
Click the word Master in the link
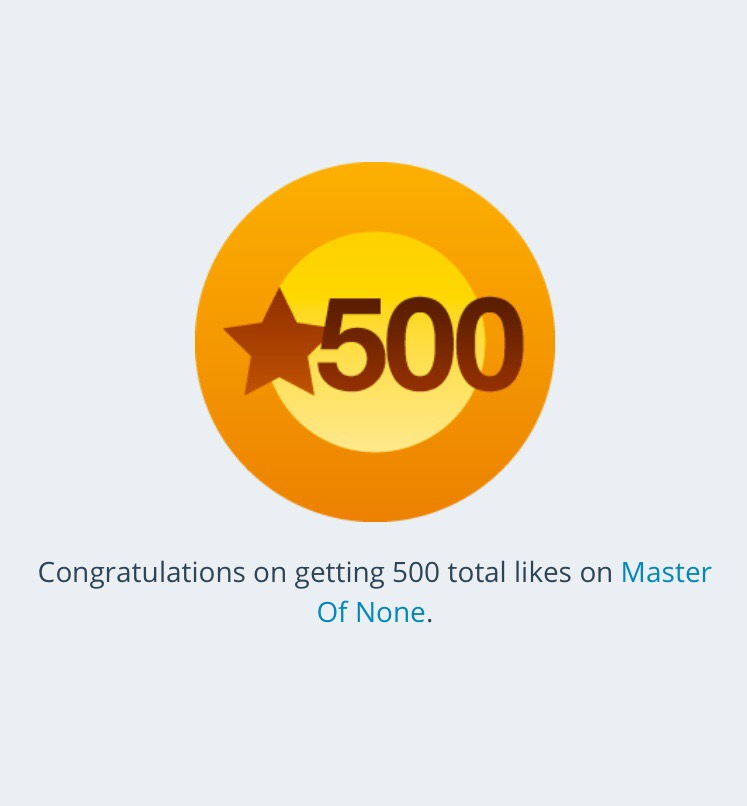tap(666, 572)
